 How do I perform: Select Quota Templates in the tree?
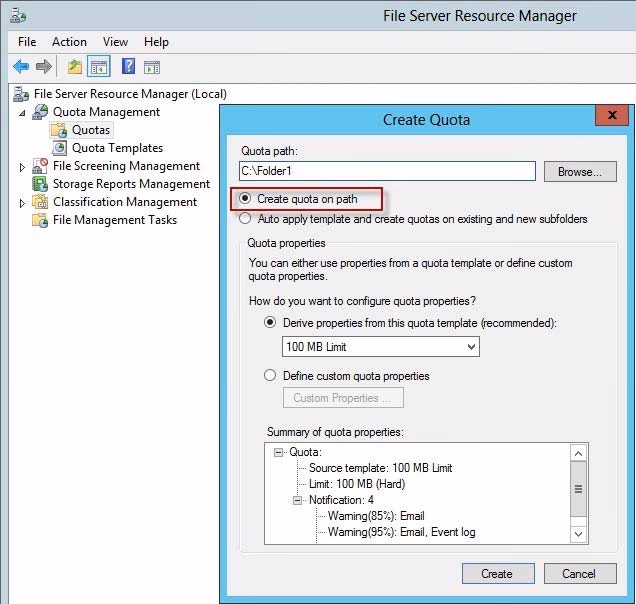tap(117, 148)
